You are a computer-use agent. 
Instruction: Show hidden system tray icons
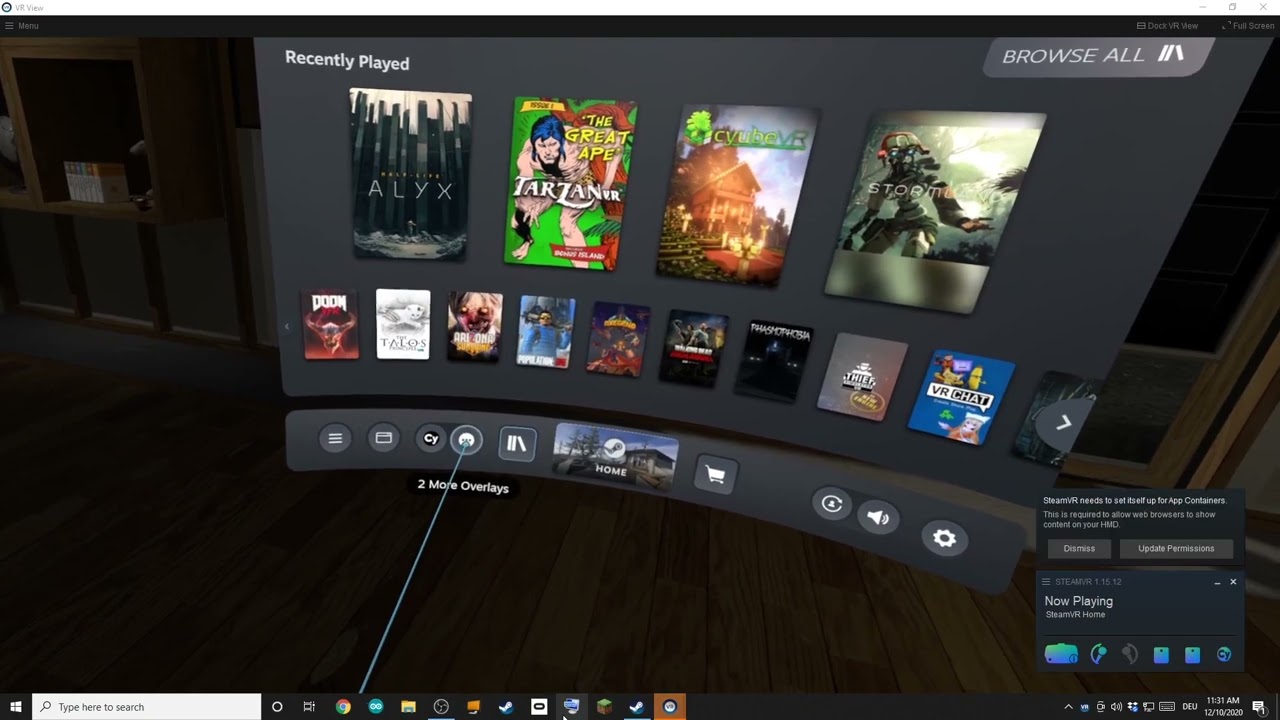click(x=1068, y=707)
